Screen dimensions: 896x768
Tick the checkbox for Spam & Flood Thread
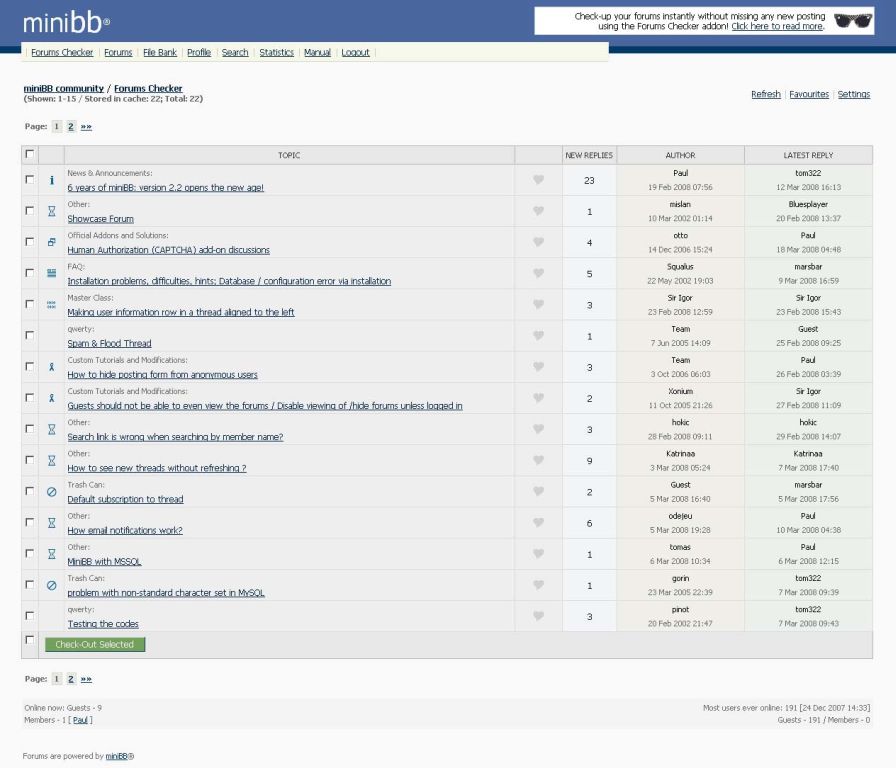[30, 335]
